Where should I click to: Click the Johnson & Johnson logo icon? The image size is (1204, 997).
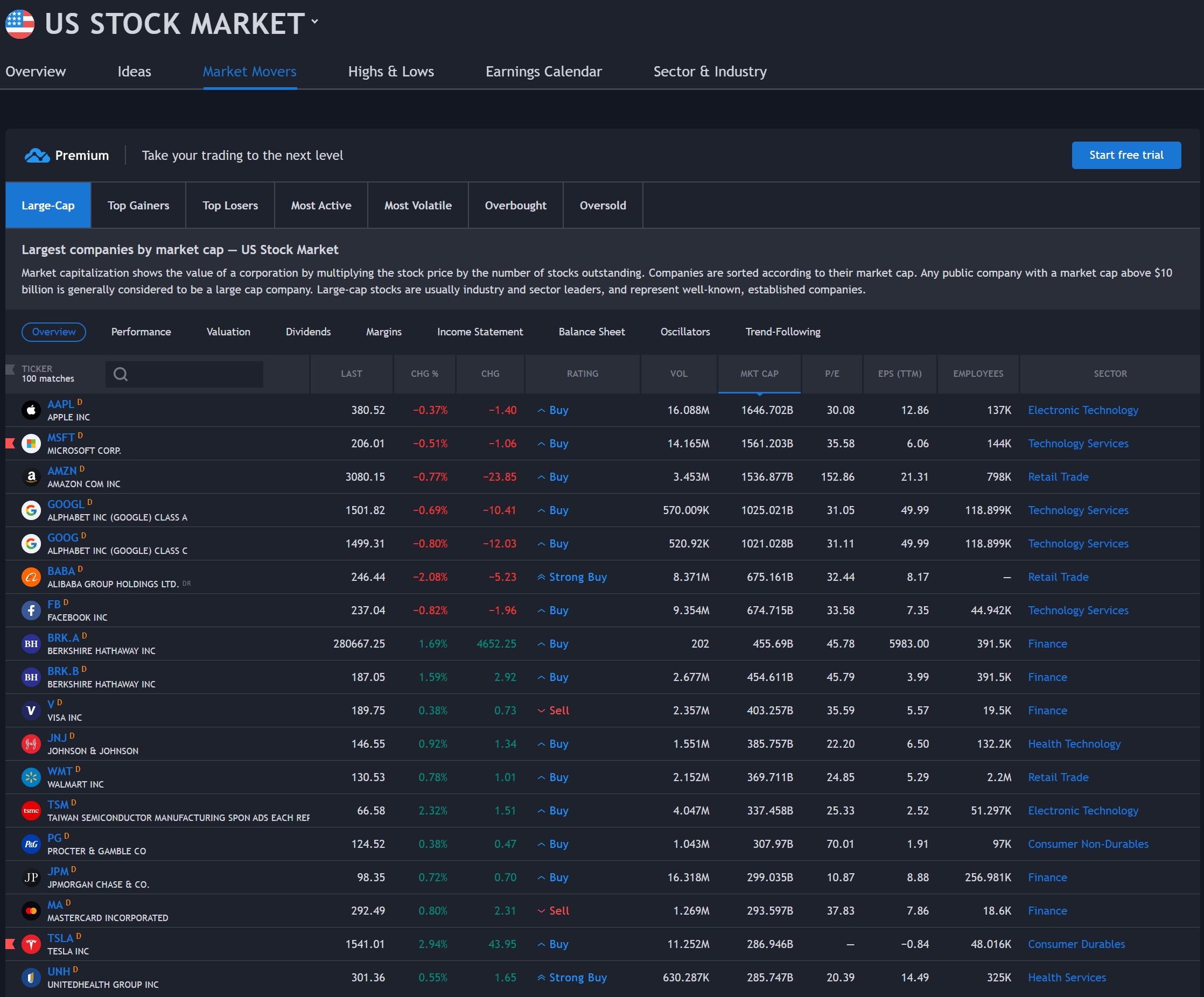pyautogui.click(x=31, y=743)
